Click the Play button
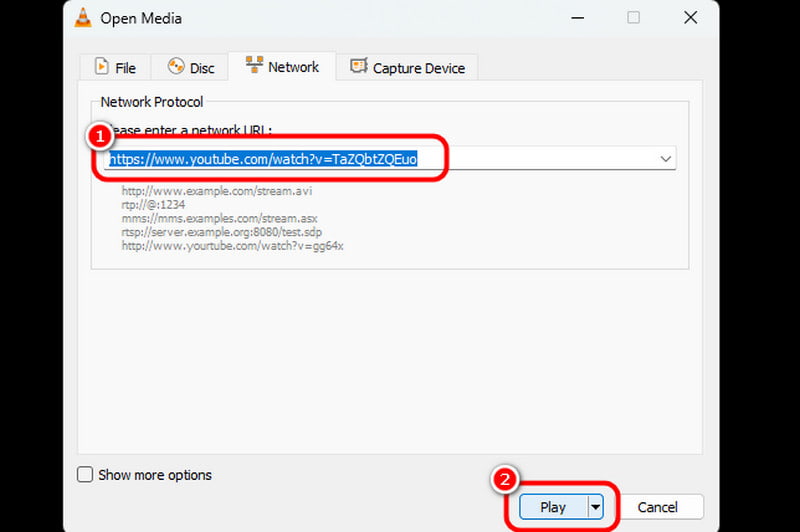The width and height of the screenshot is (800, 532). pos(554,507)
